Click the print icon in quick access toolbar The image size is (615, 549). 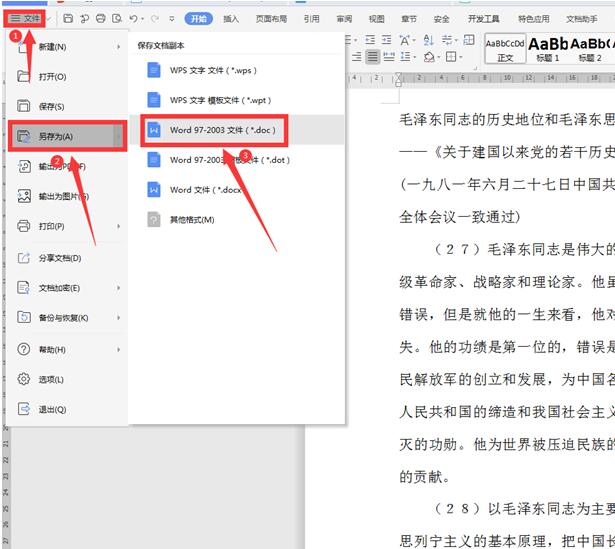coord(100,18)
